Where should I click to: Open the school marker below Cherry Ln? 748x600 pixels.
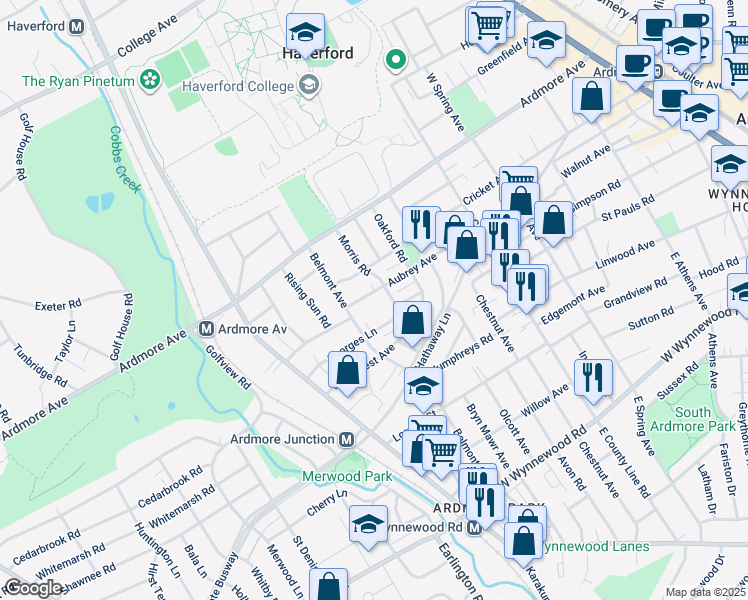368,525
